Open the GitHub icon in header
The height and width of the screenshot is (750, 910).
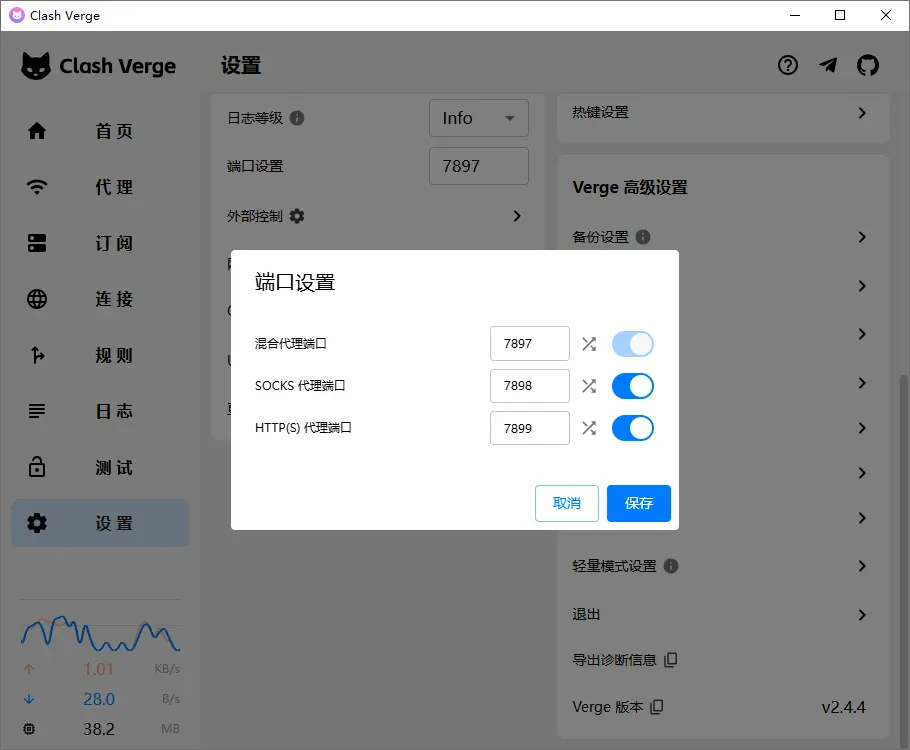[868, 65]
